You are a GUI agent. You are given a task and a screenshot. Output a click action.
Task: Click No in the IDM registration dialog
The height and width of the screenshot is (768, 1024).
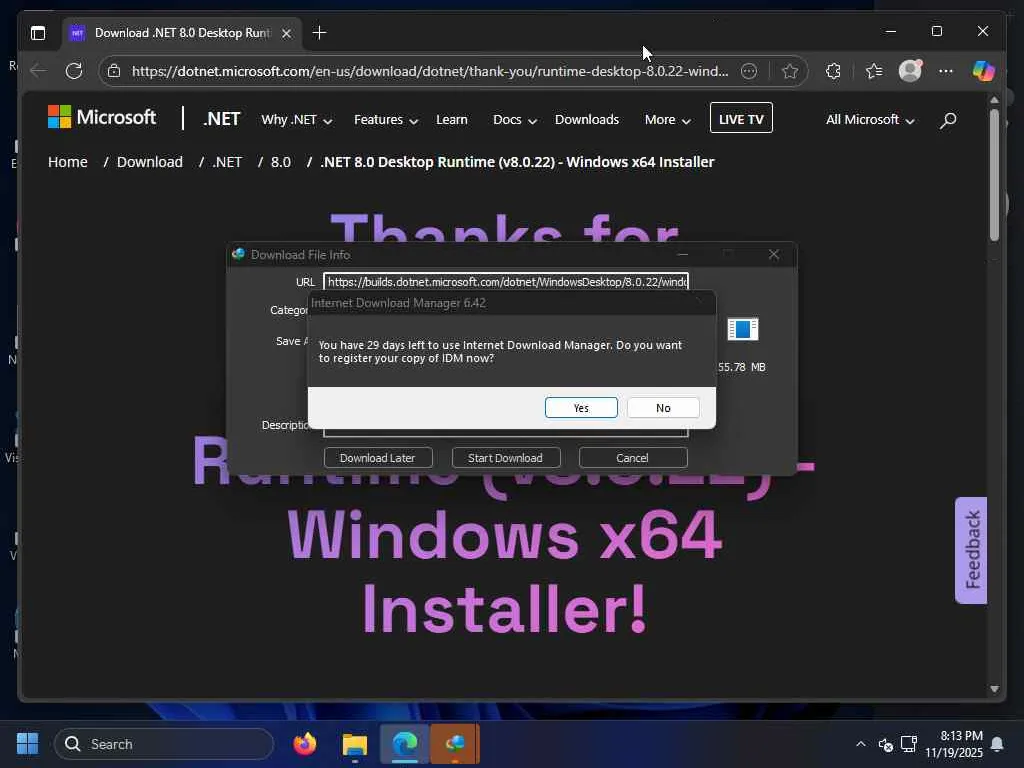point(663,408)
